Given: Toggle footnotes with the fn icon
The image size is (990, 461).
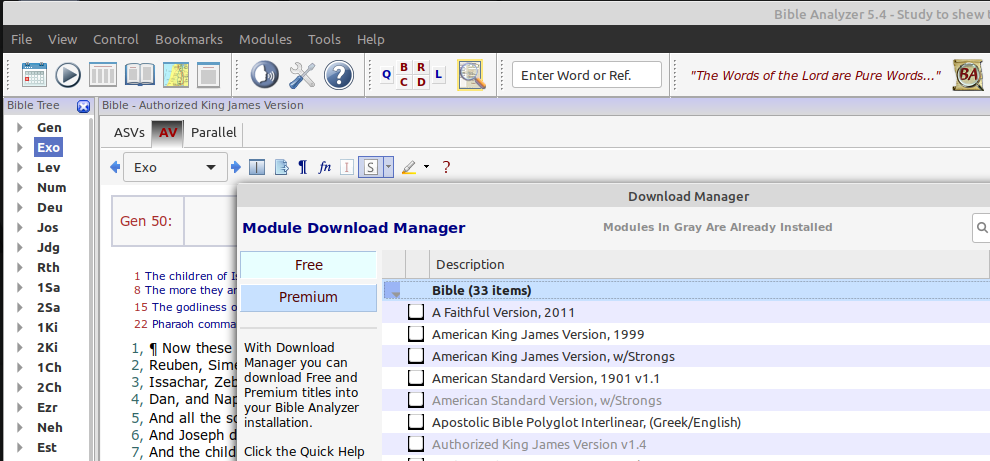Looking at the screenshot, I should (x=325, y=167).
